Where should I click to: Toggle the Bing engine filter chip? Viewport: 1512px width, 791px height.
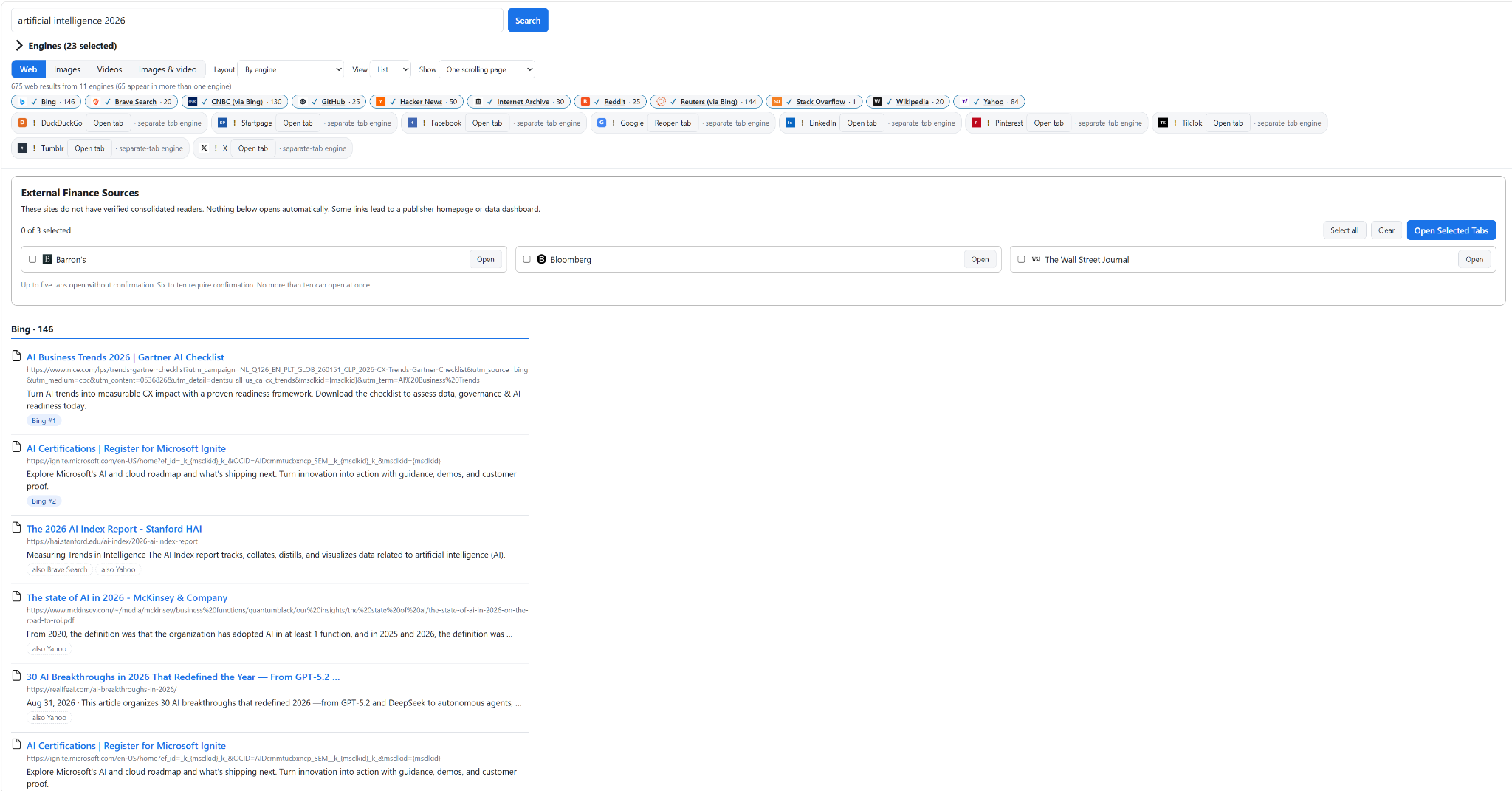pyautogui.click(x=47, y=101)
